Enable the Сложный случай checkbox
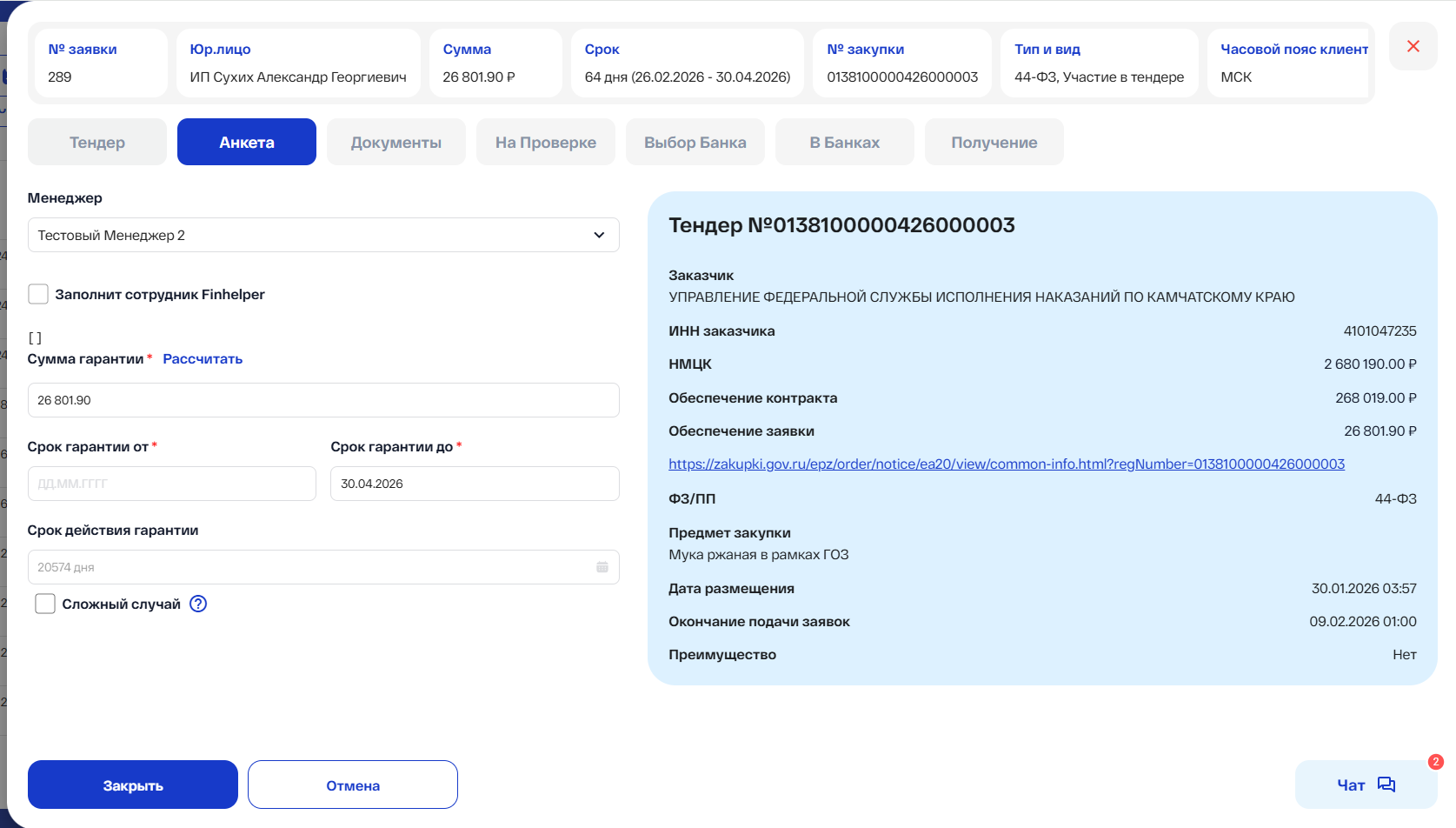 [x=45, y=604]
